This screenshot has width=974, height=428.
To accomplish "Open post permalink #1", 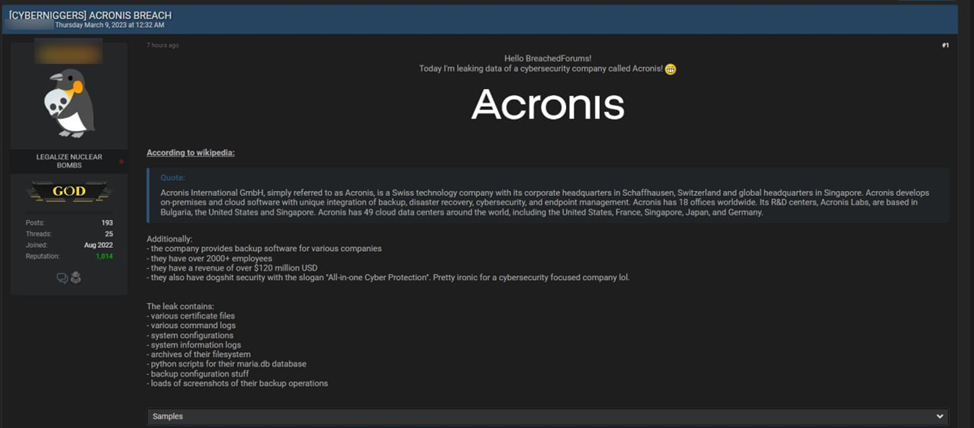I will pos(945,45).
